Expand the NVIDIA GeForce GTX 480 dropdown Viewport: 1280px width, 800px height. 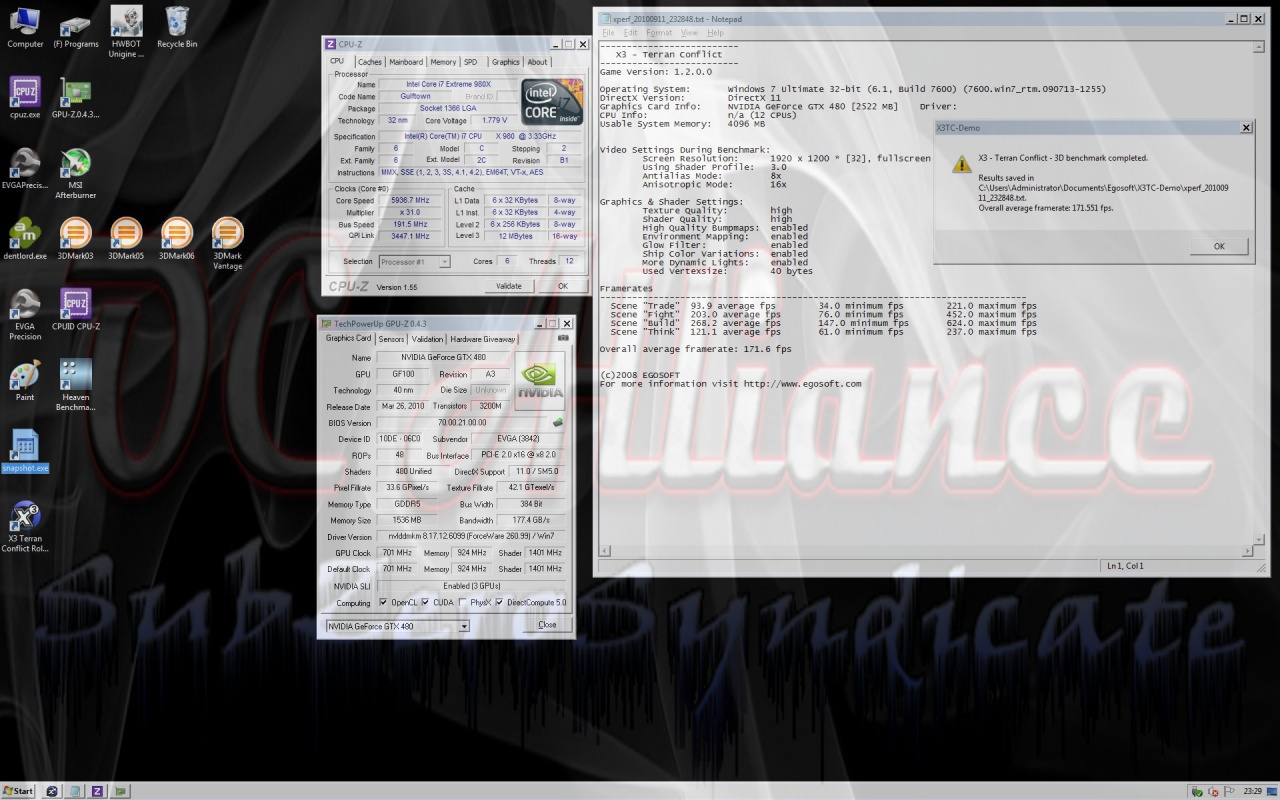pos(463,626)
